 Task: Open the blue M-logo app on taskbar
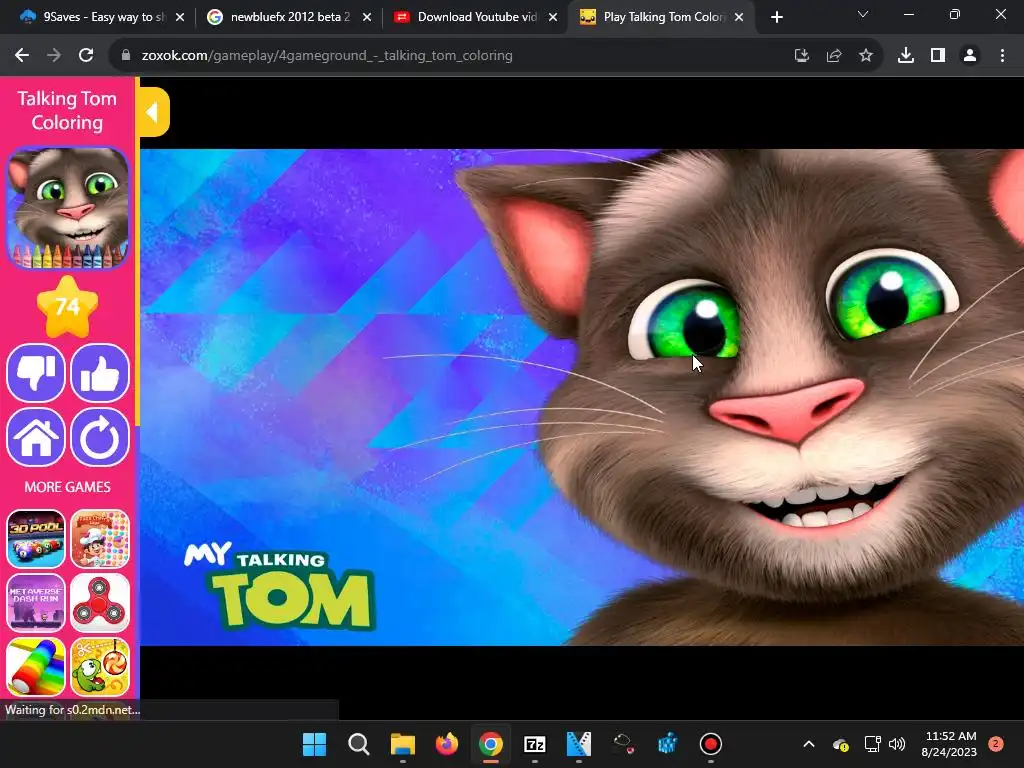tap(579, 744)
